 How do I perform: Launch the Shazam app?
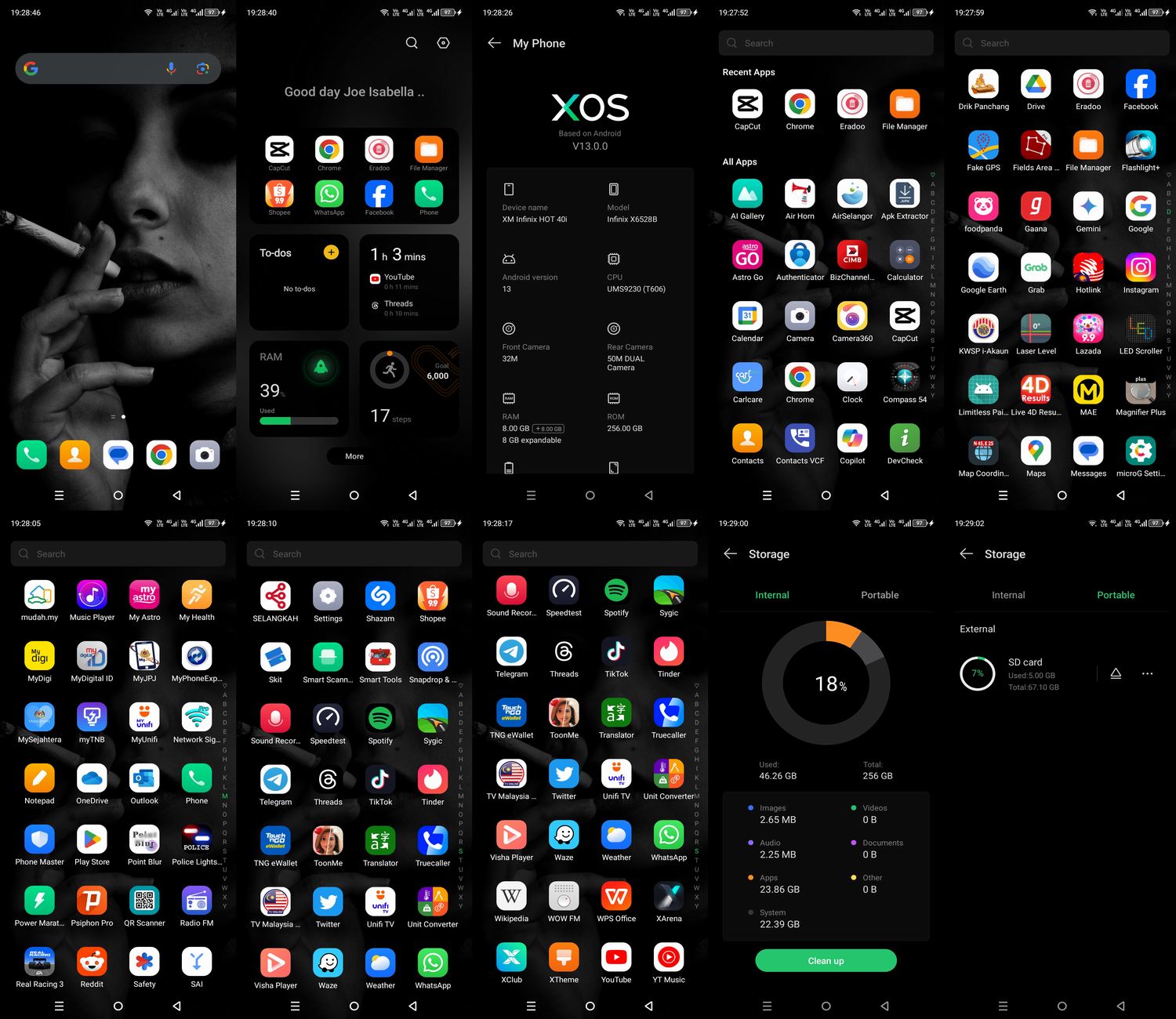[x=380, y=596]
